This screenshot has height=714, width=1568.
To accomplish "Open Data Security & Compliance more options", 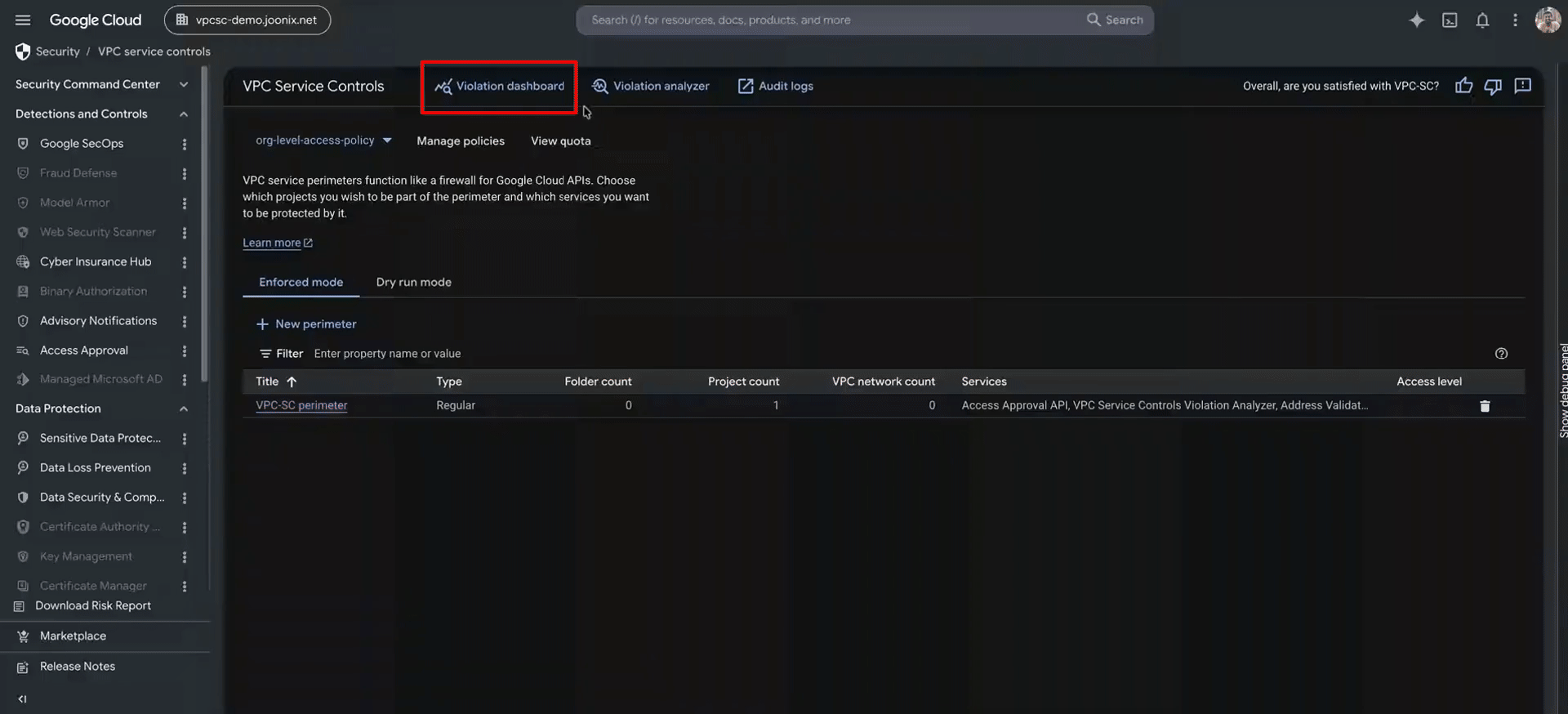I will click(185, 498).
